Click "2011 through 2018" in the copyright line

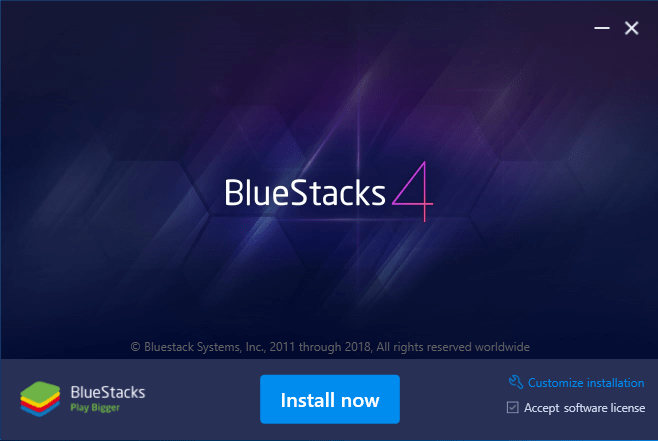click(320, 347)
